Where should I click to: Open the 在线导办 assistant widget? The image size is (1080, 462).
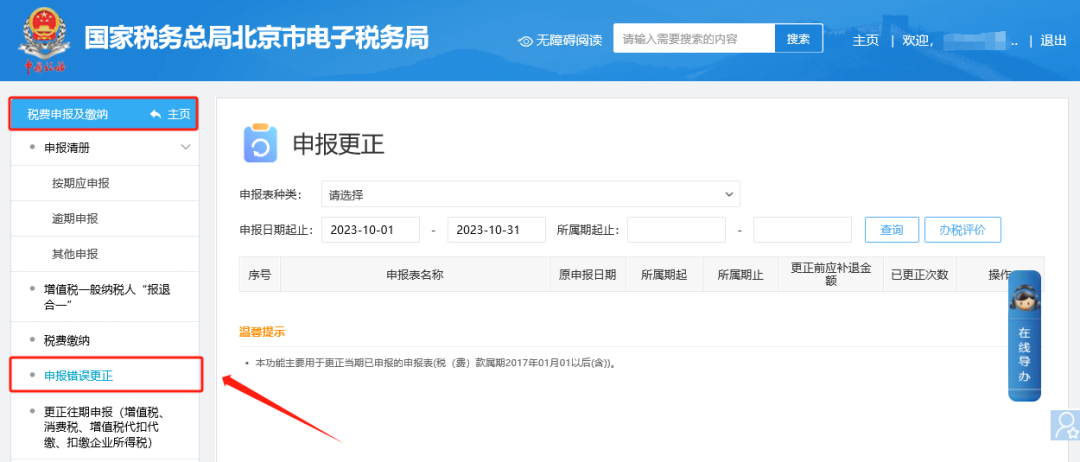1024,335
